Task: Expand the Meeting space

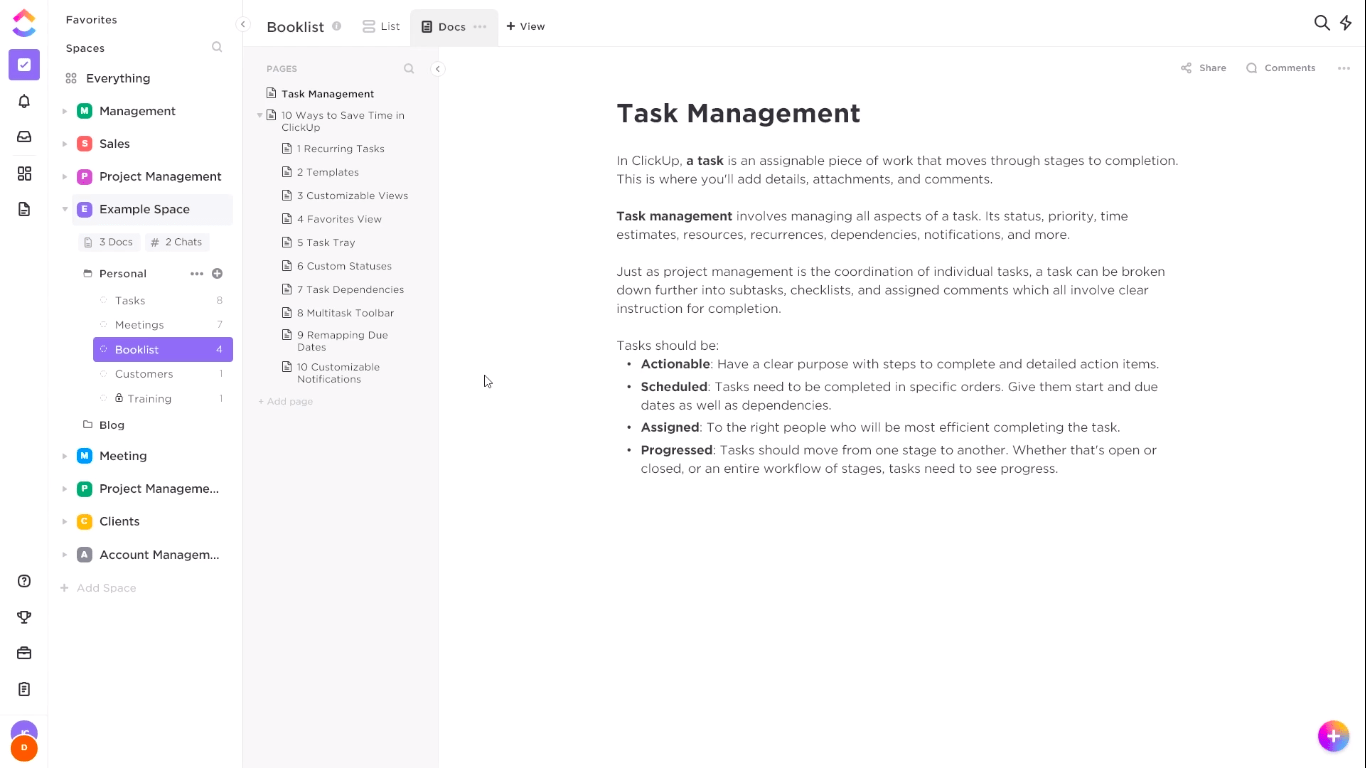Action: (65, 456)
